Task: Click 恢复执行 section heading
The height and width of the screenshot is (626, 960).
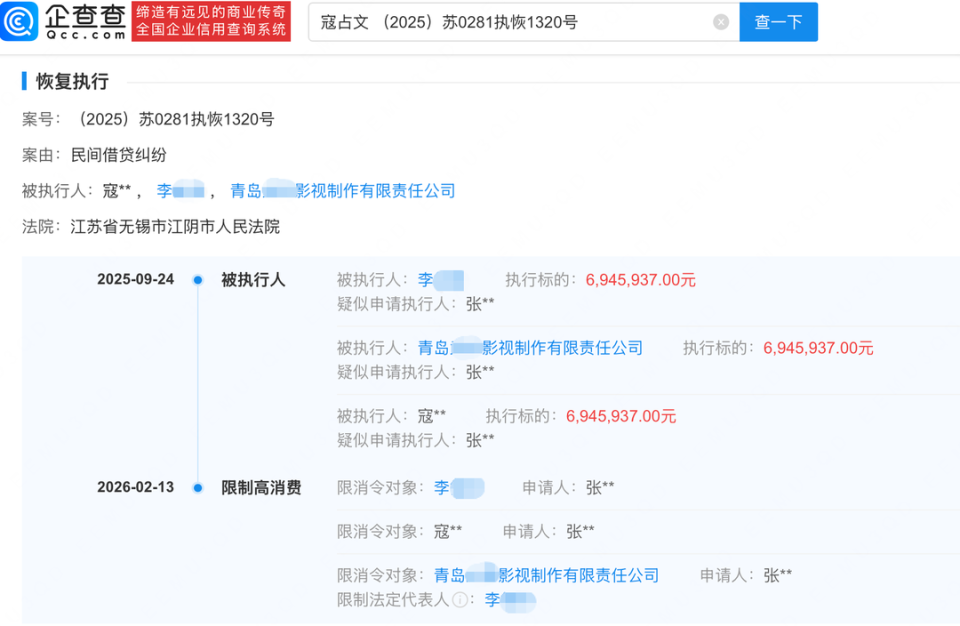Action: click(x=72, y=81)
